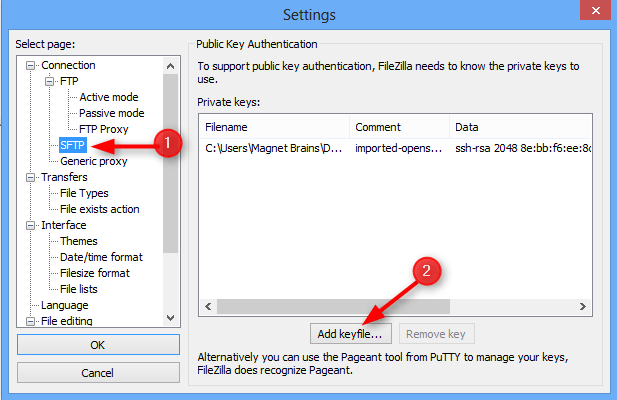Image resolution: width=617 pixels, height=400 pixels.
Task: Select the C:\Users\Magnet Brains key file entry
Action: [x=273, y=148]
